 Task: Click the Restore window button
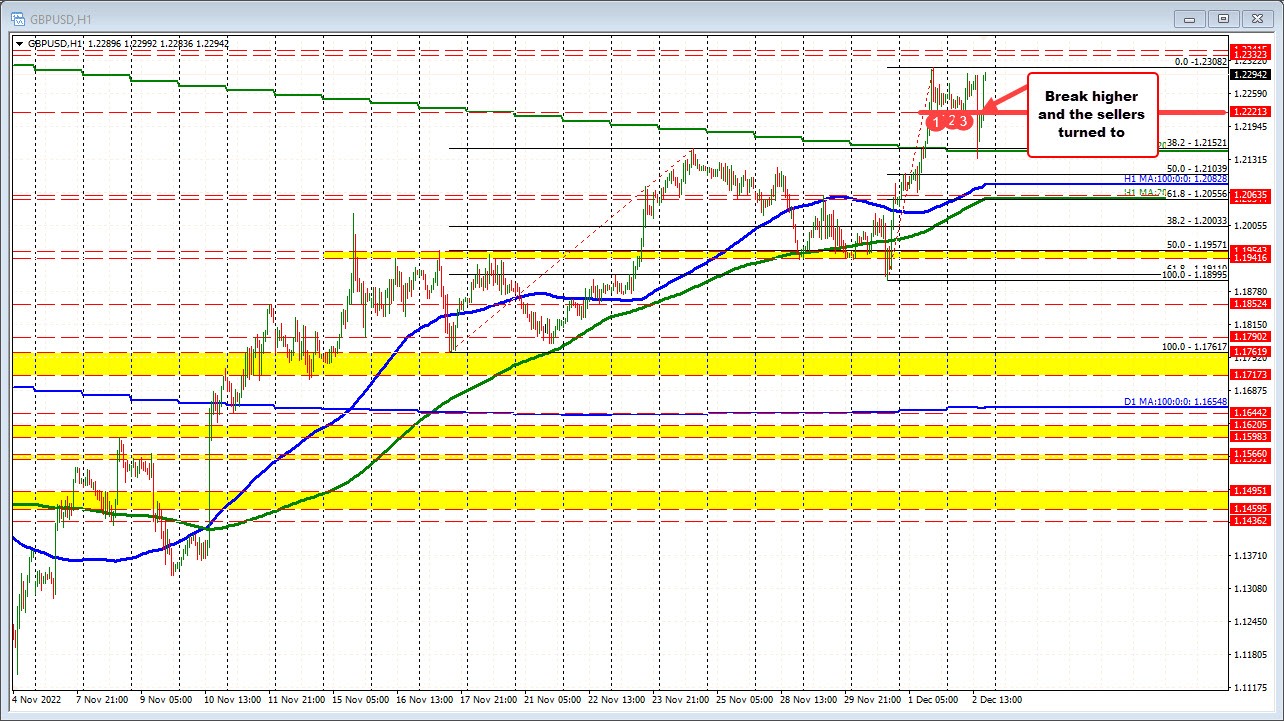[1223, 18]
